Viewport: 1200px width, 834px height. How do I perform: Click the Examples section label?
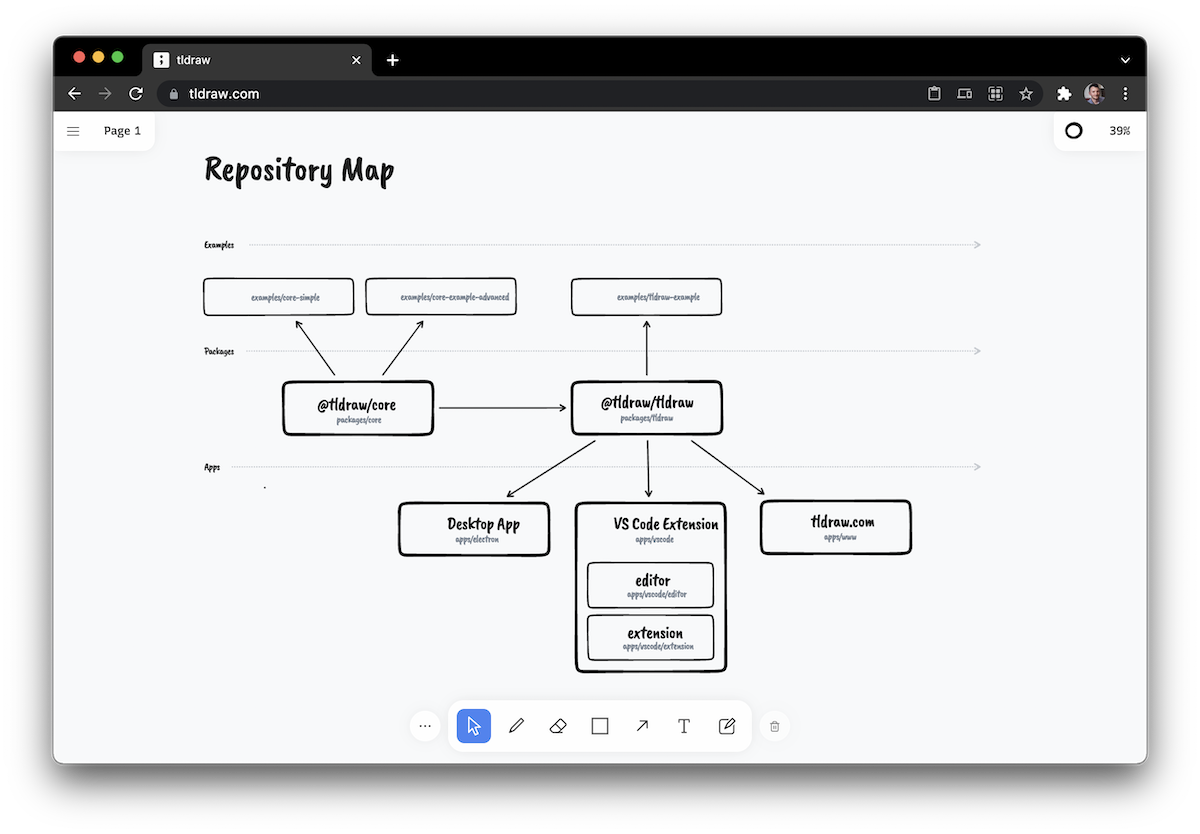(x=219, y=245)
